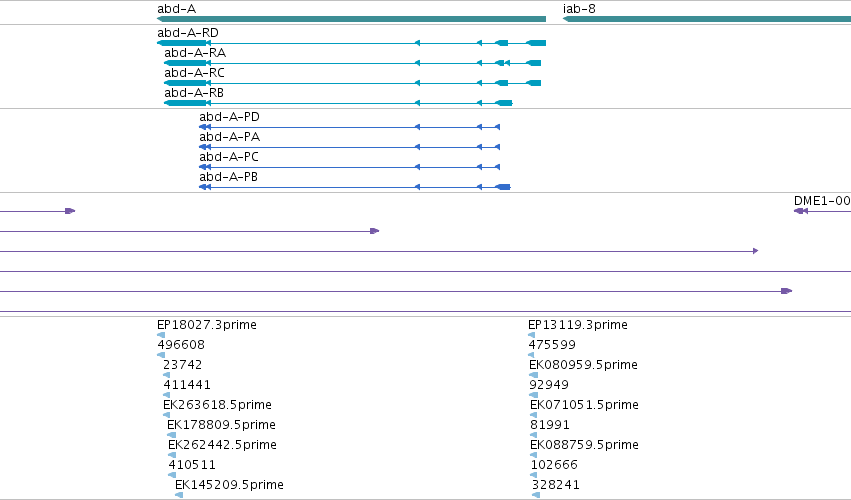Click the insertion marker below 475599
The height and width of the screenshot is (500, 851).
[531, 355]
